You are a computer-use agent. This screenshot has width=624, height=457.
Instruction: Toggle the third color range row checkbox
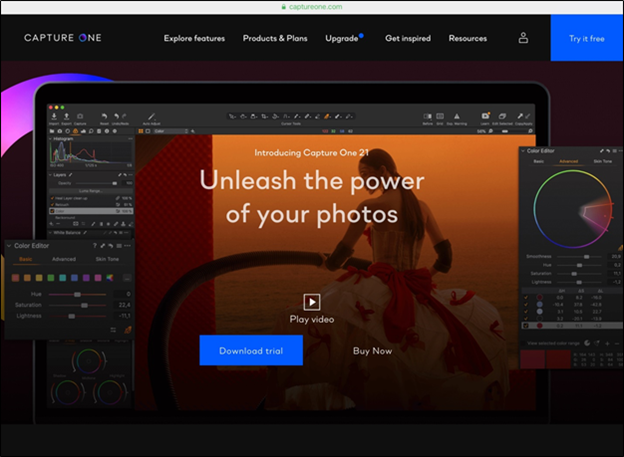tap(526, 311)
